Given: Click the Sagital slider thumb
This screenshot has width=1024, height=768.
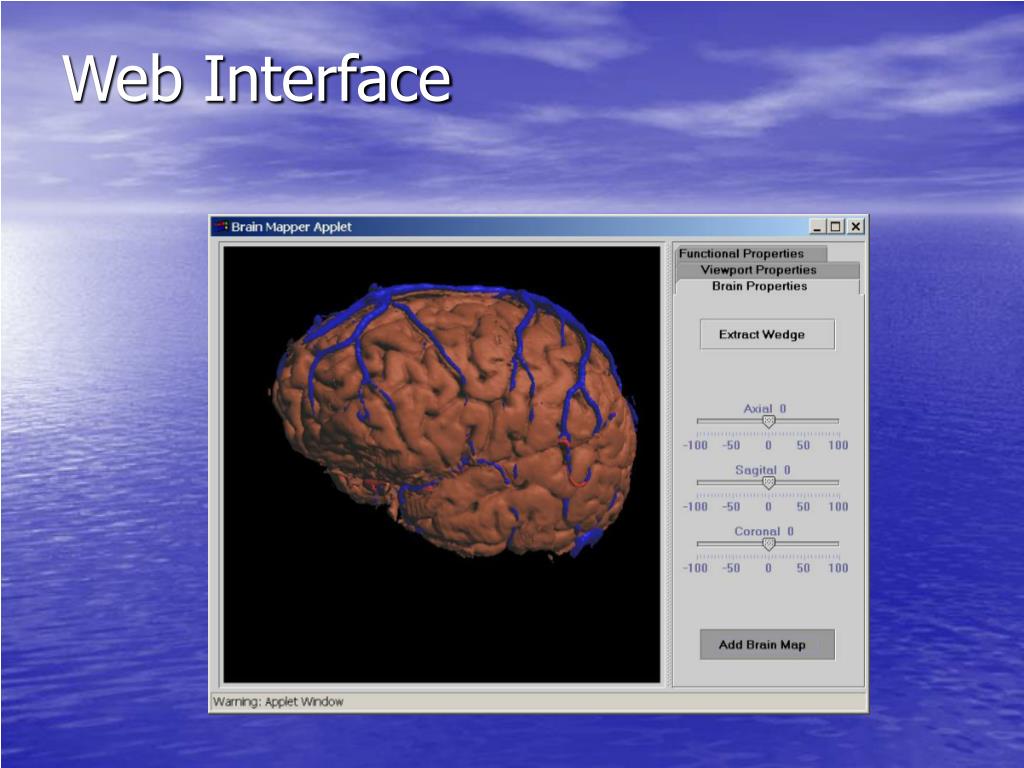Looking at the screenshot, I should (x=769, y=483).
